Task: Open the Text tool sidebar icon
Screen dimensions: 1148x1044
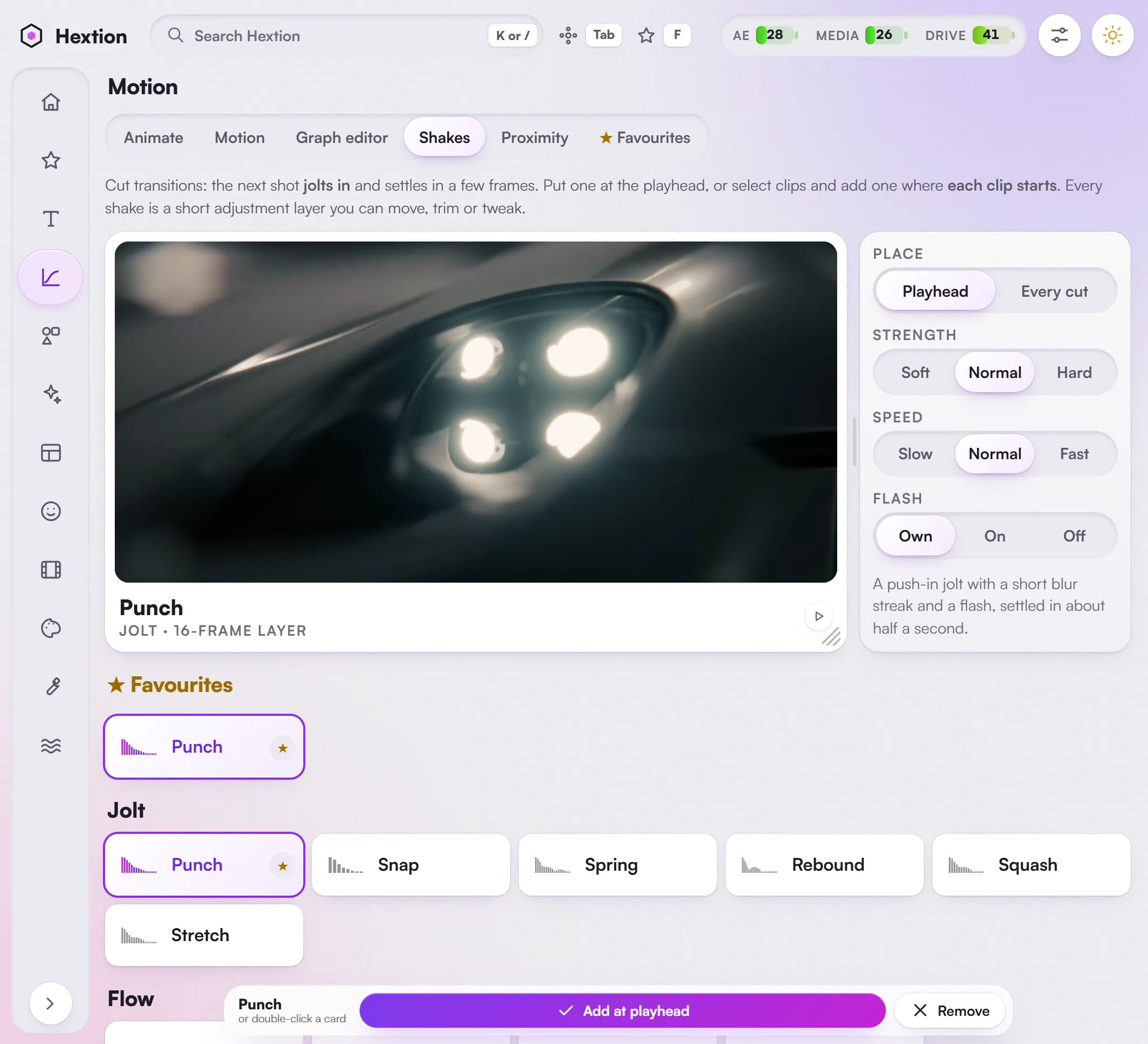Action: (x=51, y=219)
